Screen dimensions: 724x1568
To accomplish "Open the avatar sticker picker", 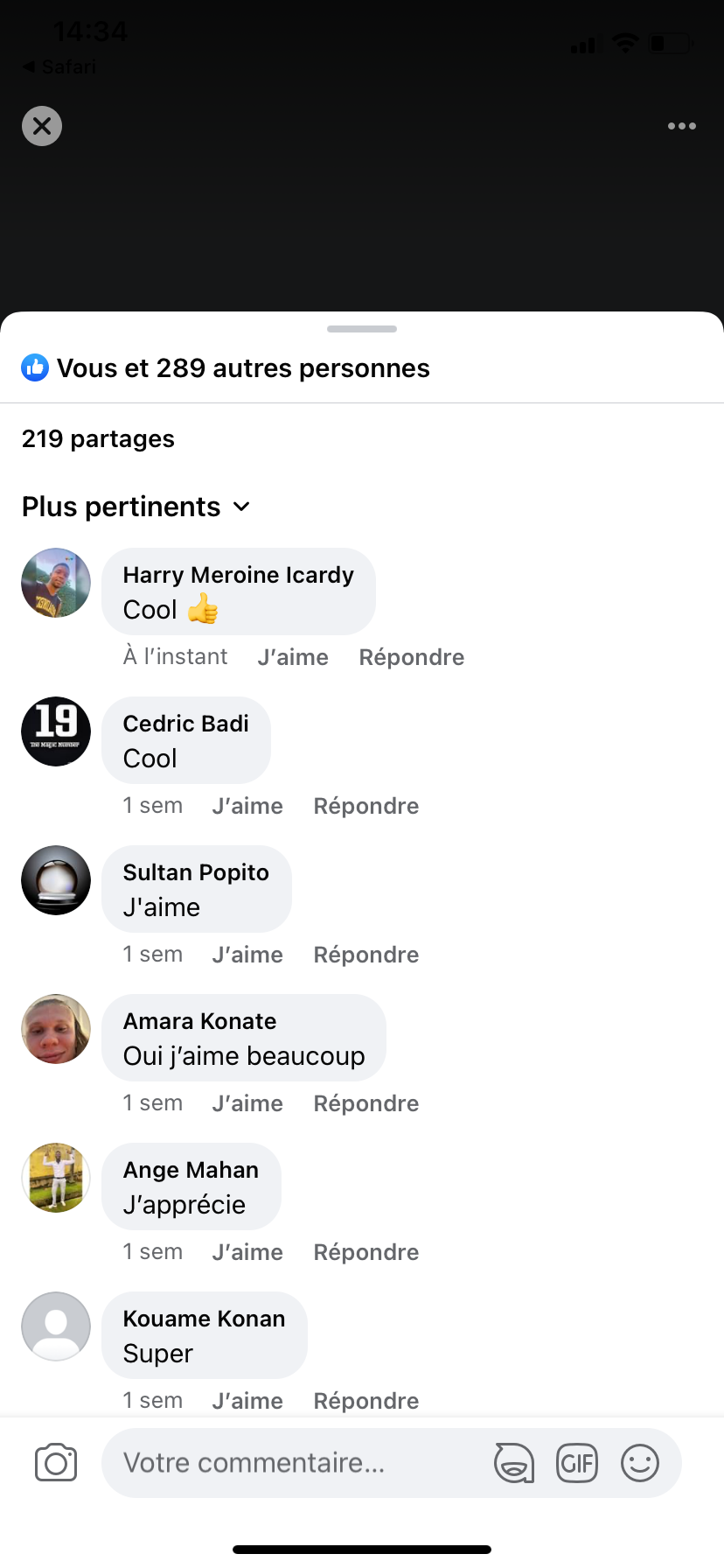I will point(514,1462).
